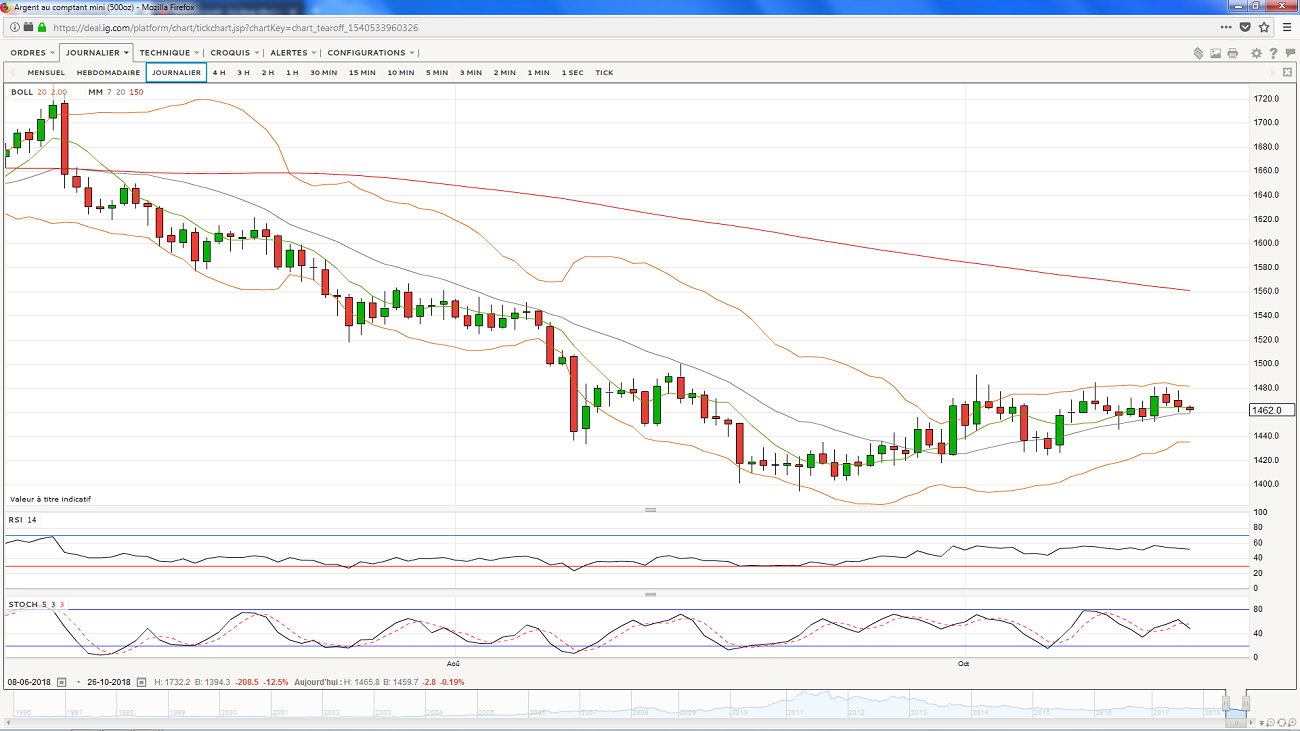
Task: Click the print chart icon
Action: click(x=1233, y=53)
